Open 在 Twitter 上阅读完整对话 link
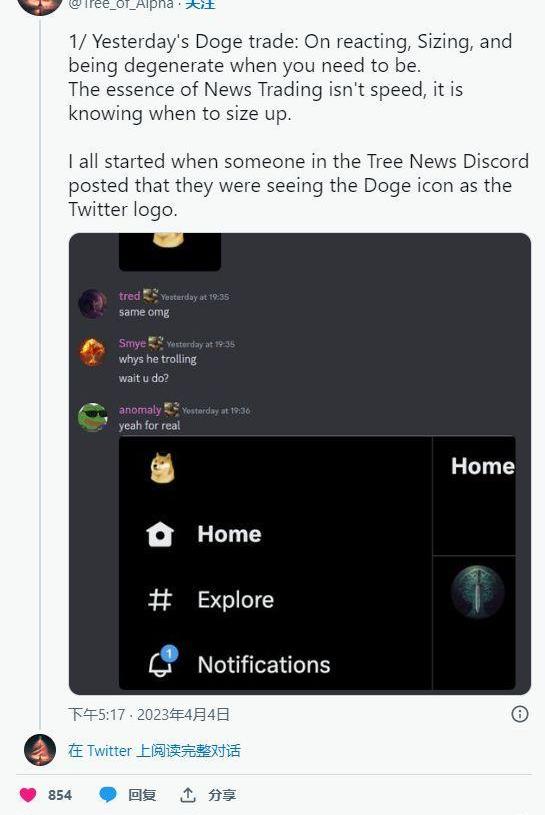This screenshot has height=815, width=545. coord(154,751)
